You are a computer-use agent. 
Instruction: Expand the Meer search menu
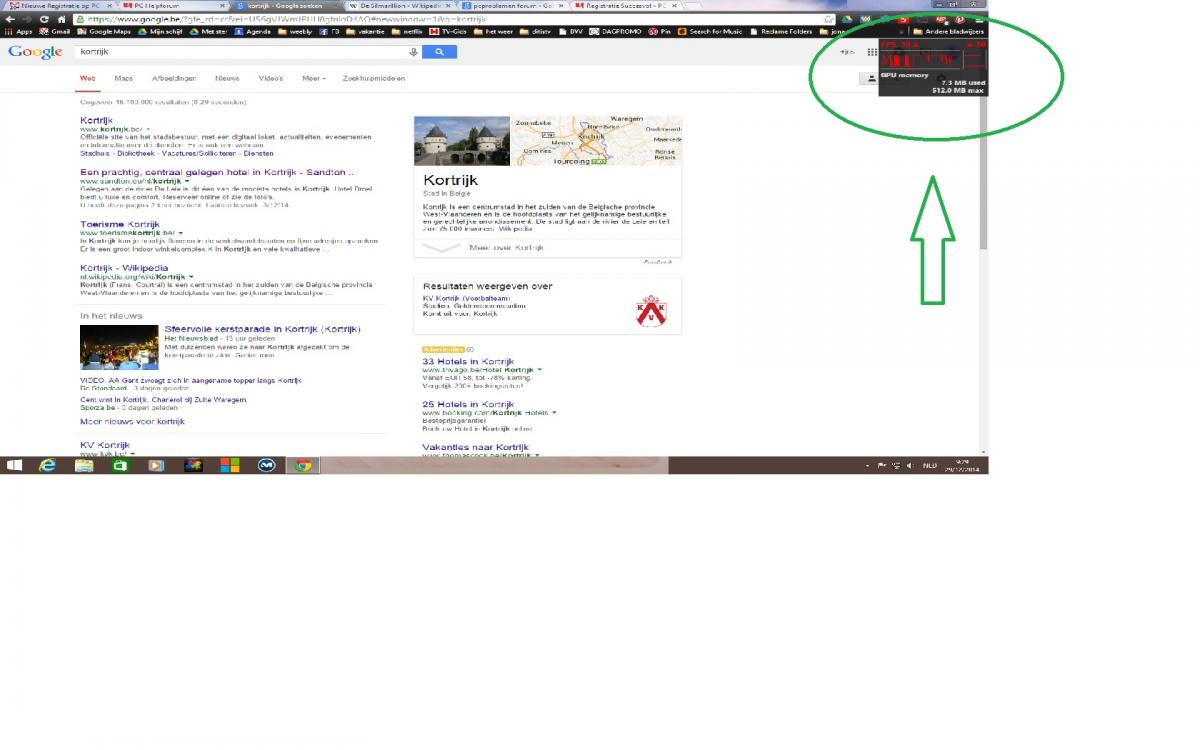(313, 78)
